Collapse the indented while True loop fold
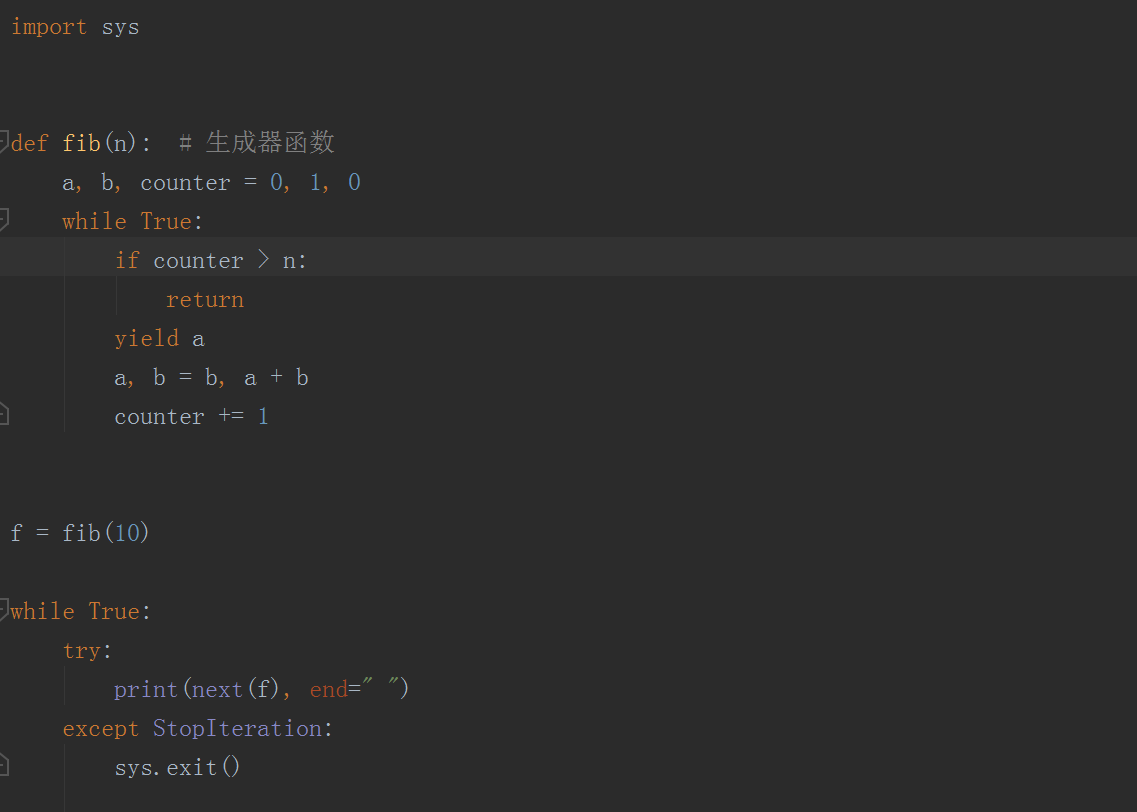Image resolution: width=1137 pixels, height=812 pixels. coord(5,217)
